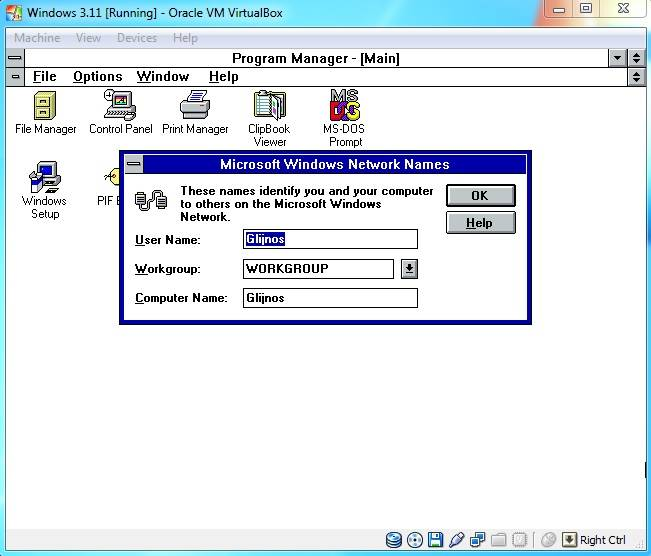The height and width of the screenshot is (556, 651).
Task: Click the Help button in the dialog
Action: 480,223
